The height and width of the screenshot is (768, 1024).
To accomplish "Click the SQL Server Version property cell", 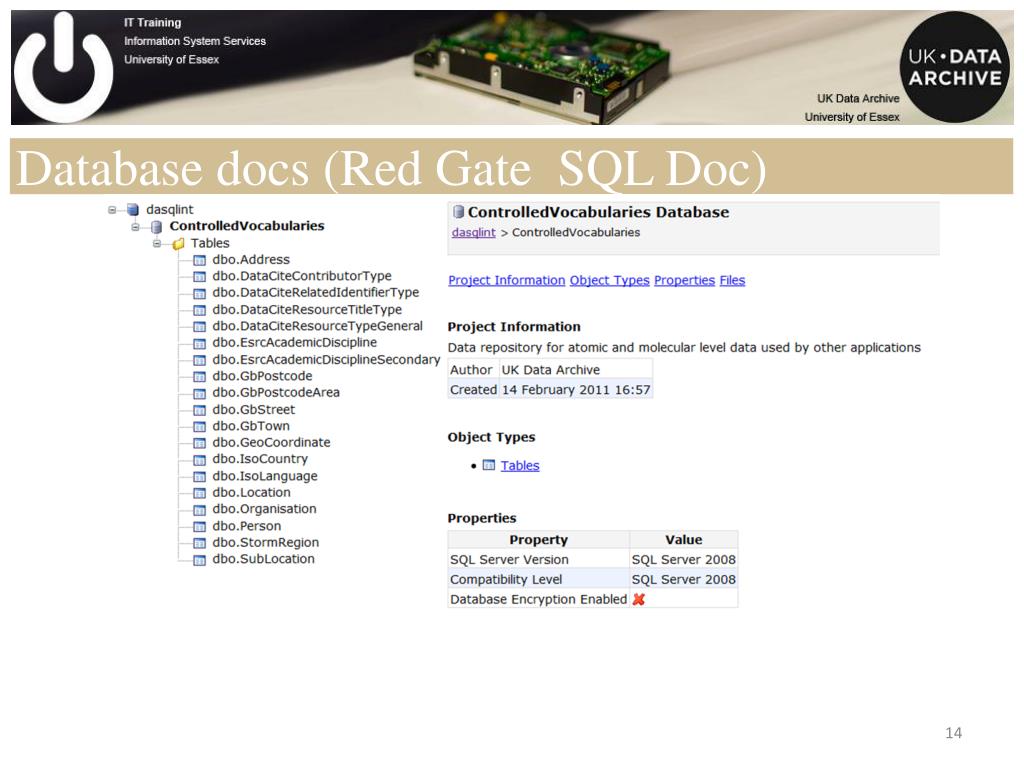I will tap(539, 560).
